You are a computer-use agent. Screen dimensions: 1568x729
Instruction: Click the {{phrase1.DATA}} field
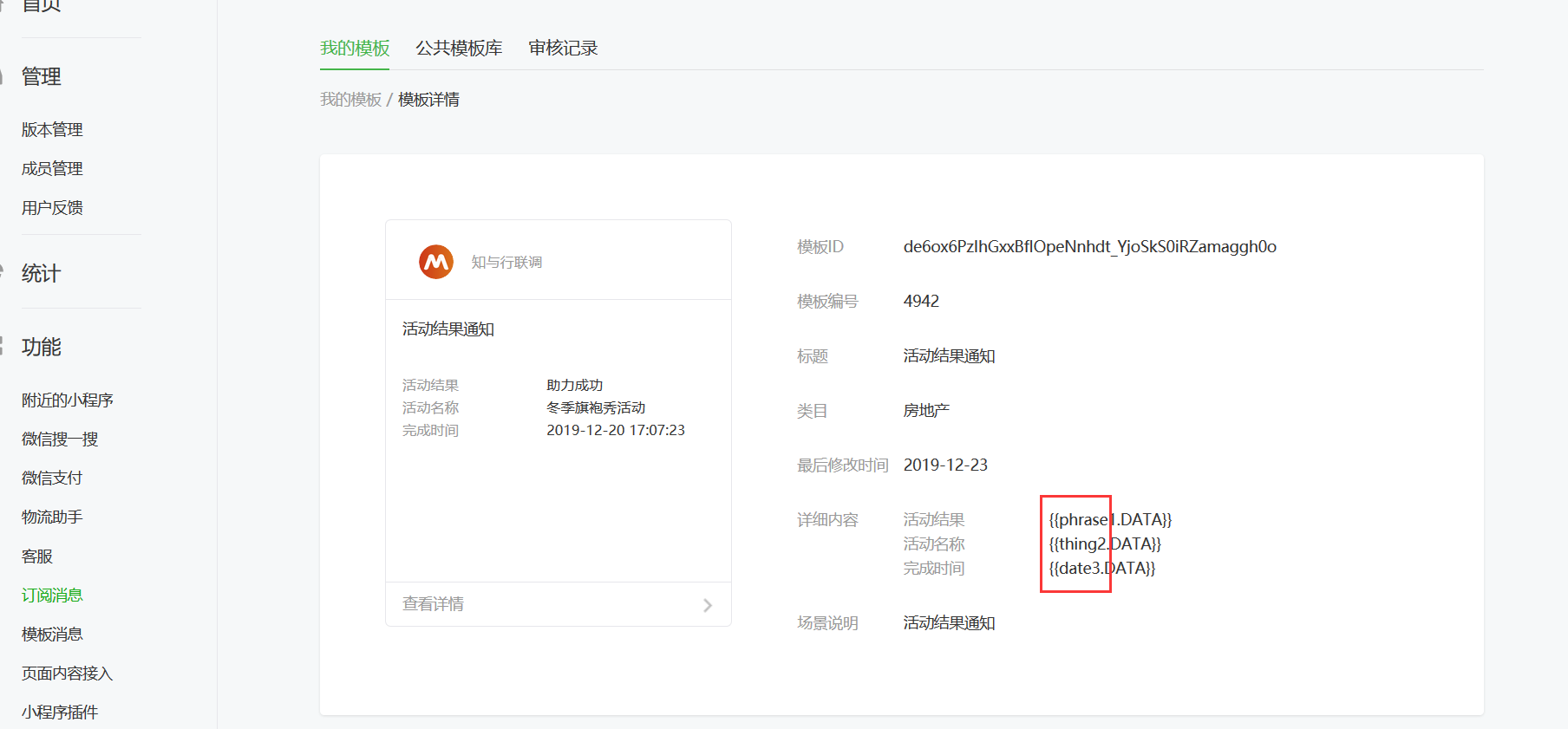[x=1110, y=519]
